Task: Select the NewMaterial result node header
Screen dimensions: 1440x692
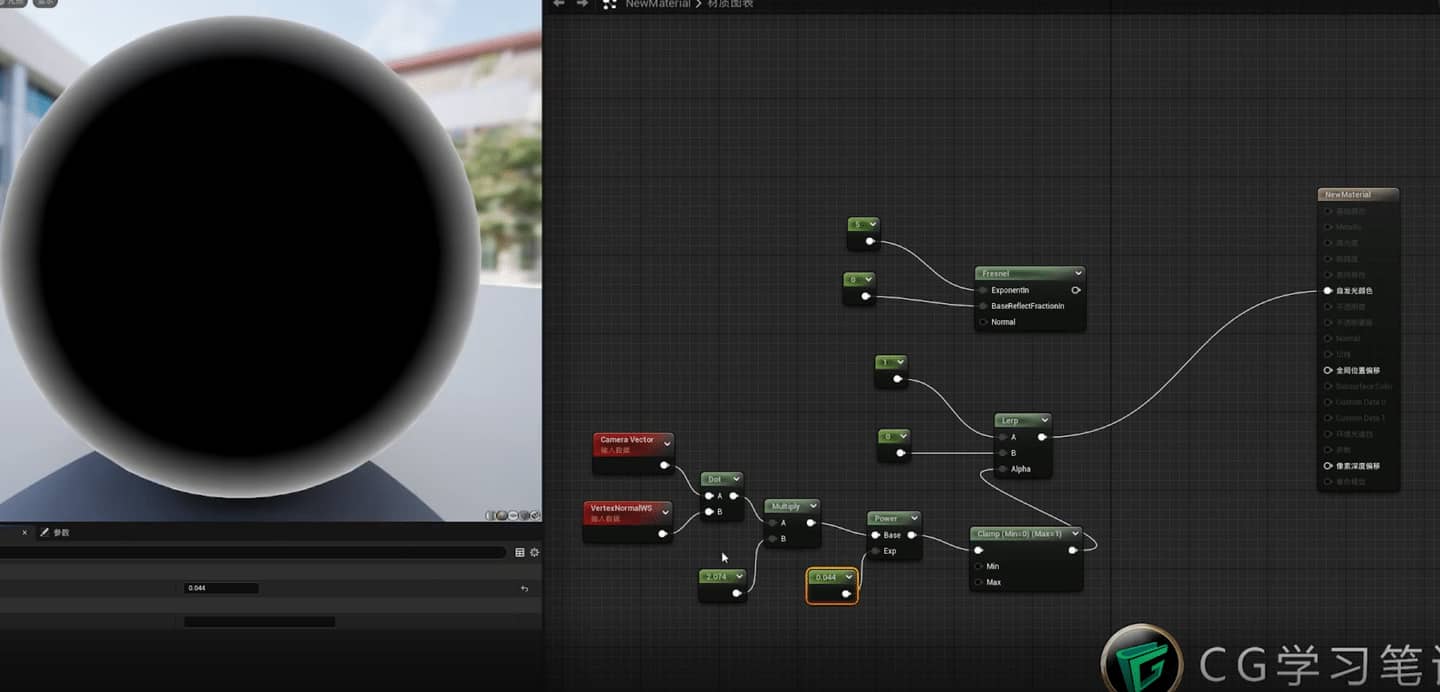Action: pos(1358,195)
